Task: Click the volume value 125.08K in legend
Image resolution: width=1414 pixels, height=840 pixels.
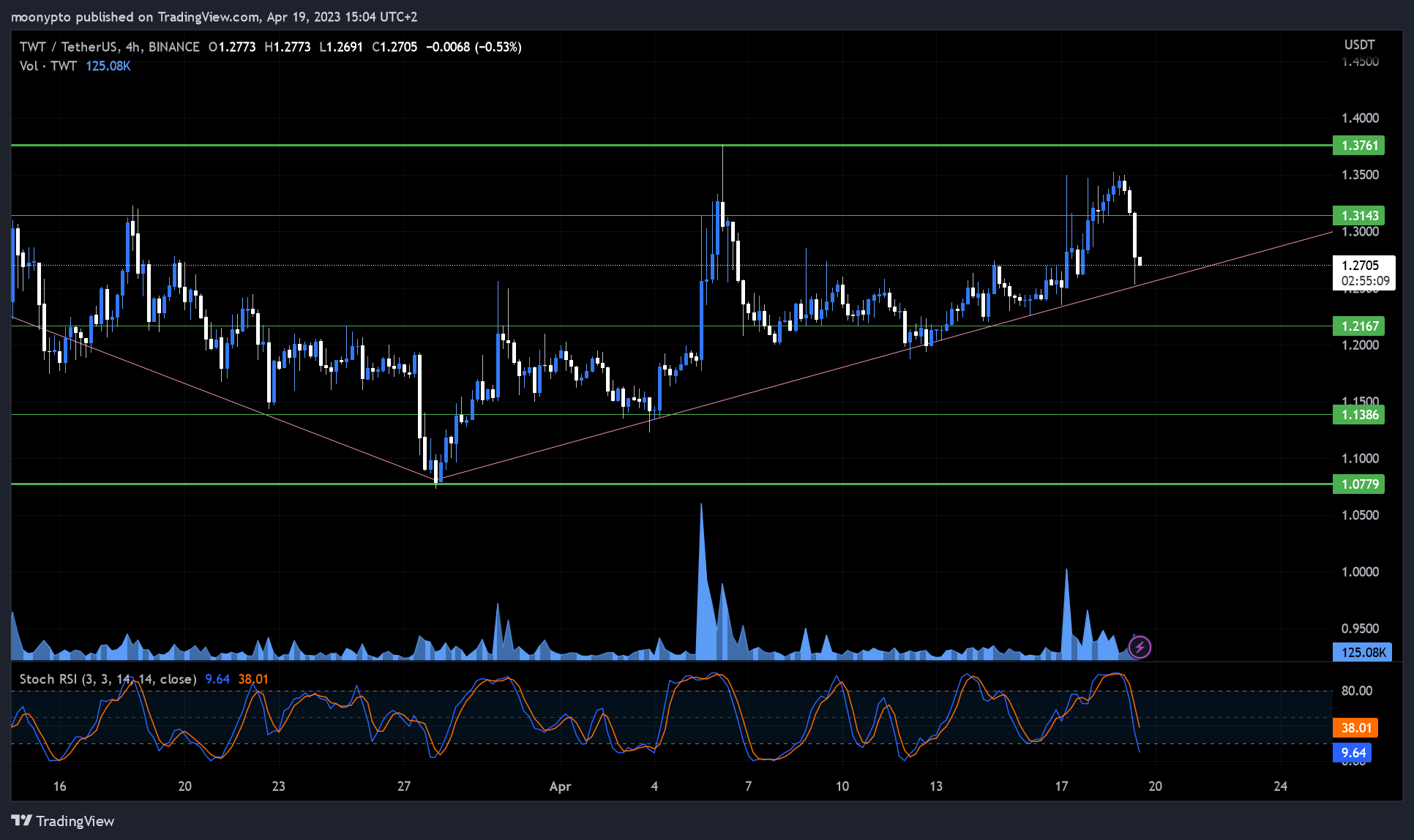Action: [108, 66]
